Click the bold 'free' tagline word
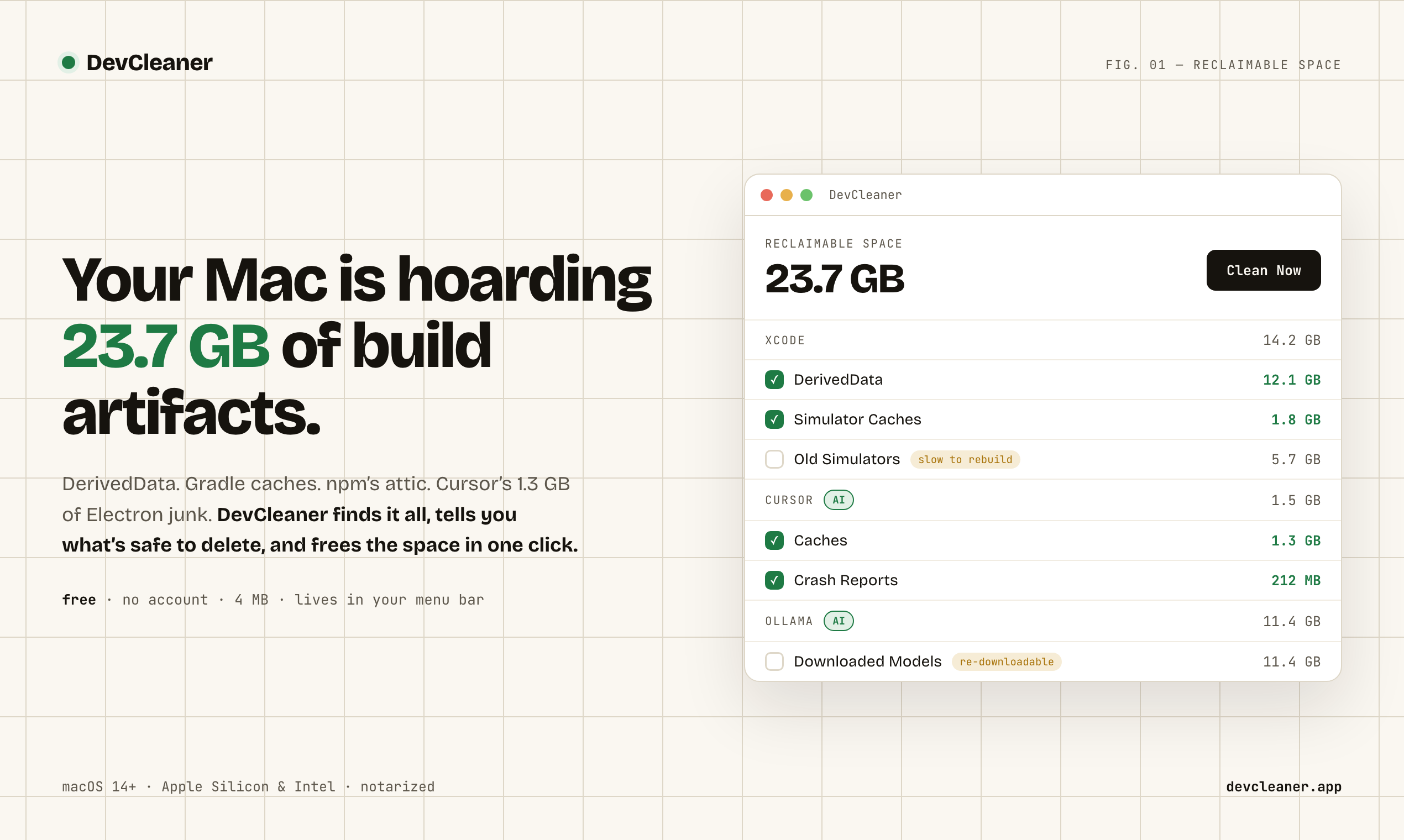 click(x=78, y=600)
